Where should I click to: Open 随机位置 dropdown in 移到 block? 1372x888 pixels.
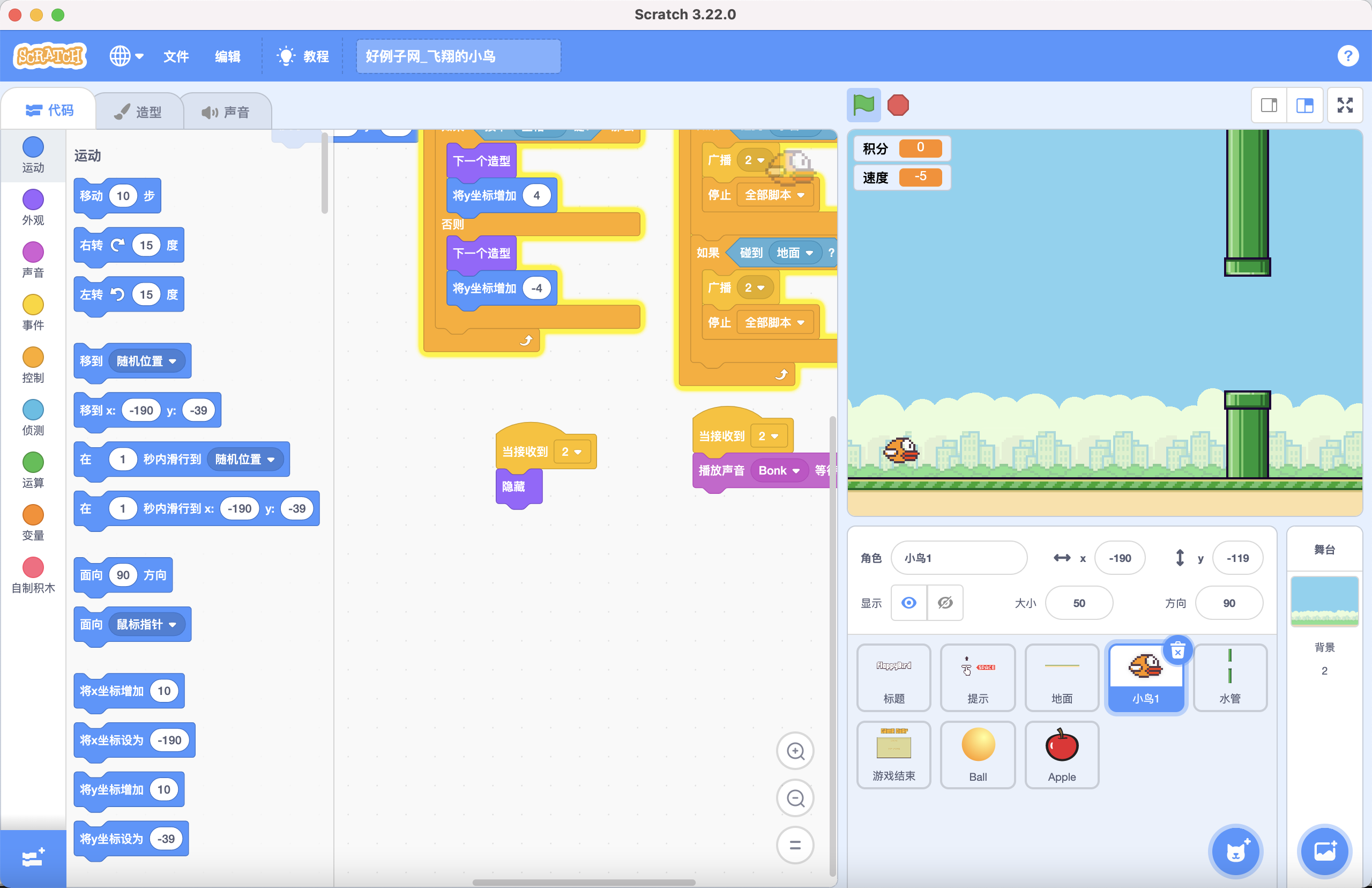[x=147, y=361]
